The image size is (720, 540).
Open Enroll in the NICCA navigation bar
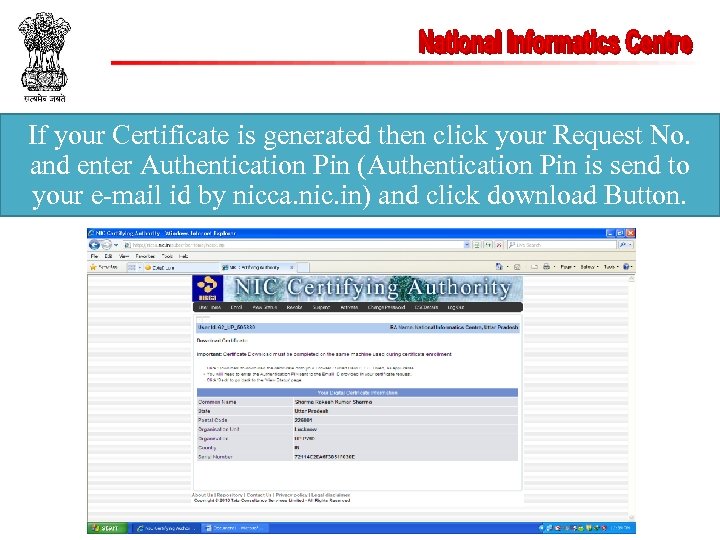pyautogui.click(x=236, y=307)
